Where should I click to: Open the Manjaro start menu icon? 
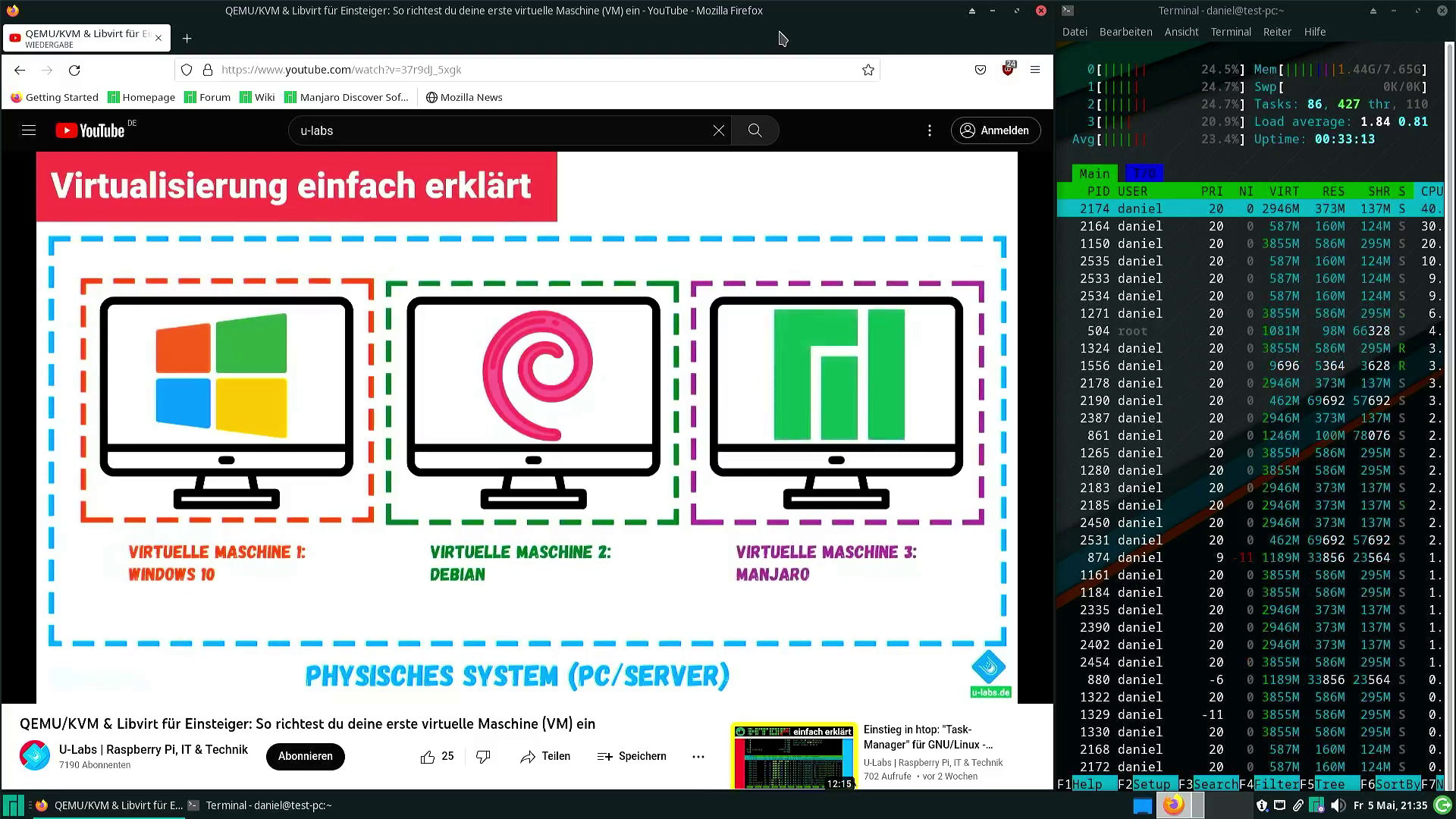coord(13,805)
